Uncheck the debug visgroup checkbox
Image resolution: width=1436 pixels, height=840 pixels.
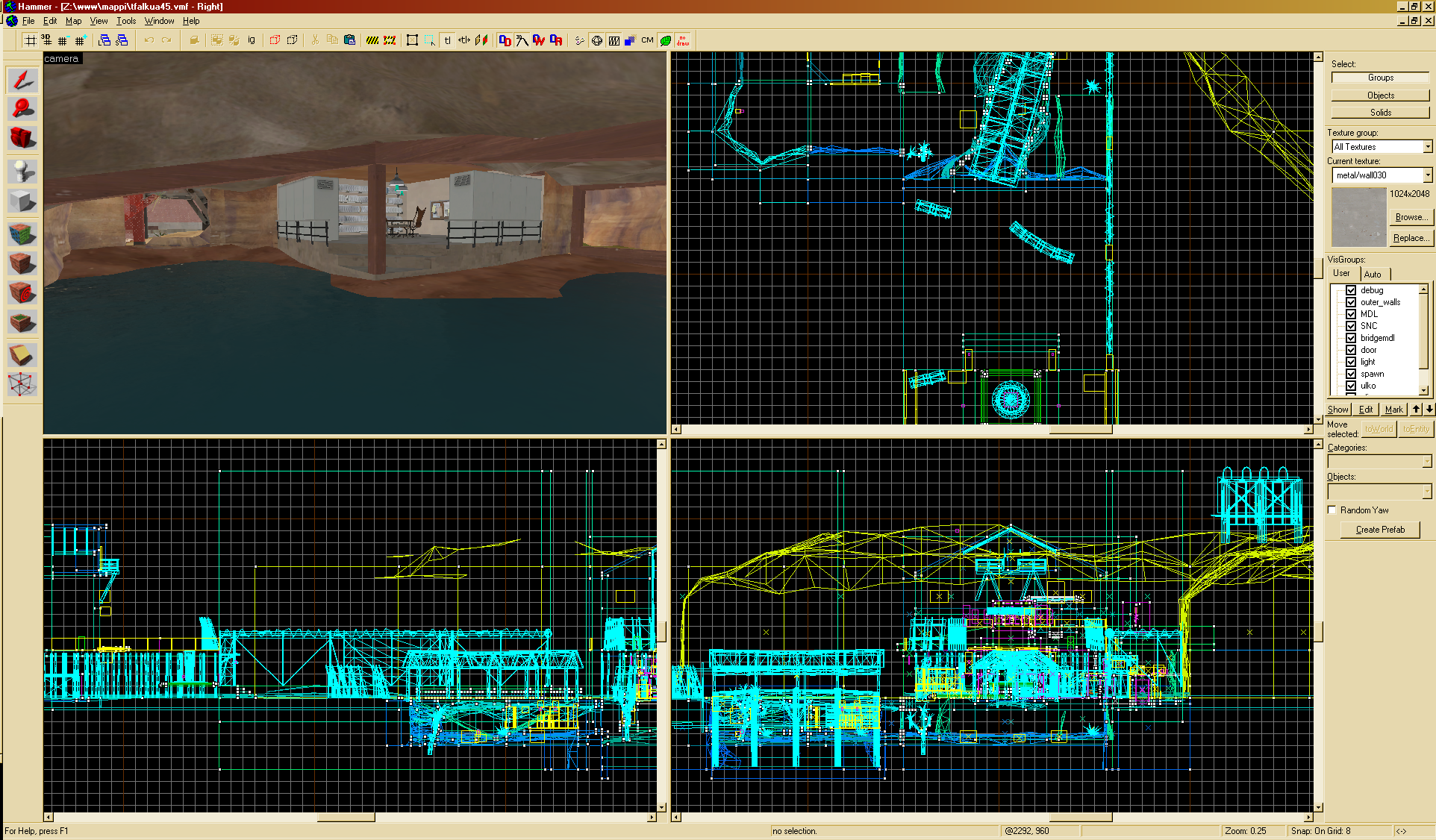(1351, 290)
